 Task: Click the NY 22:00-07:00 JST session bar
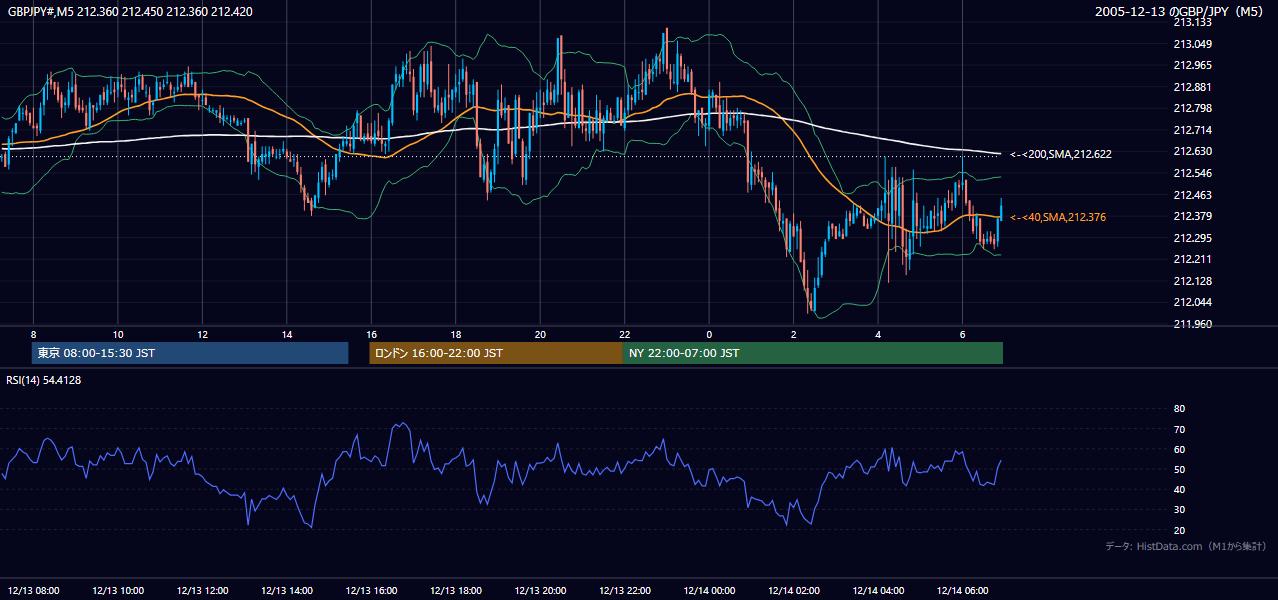click(x=813, y=353)
